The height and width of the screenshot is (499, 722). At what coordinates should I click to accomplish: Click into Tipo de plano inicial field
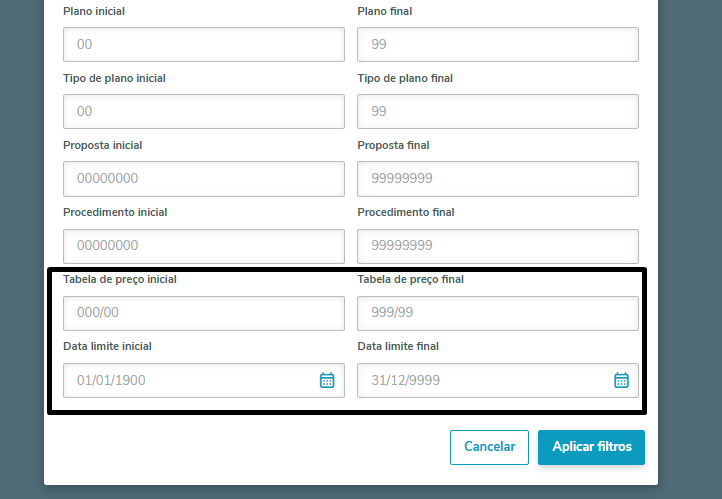pyautogui.click(x=204, y=112)
